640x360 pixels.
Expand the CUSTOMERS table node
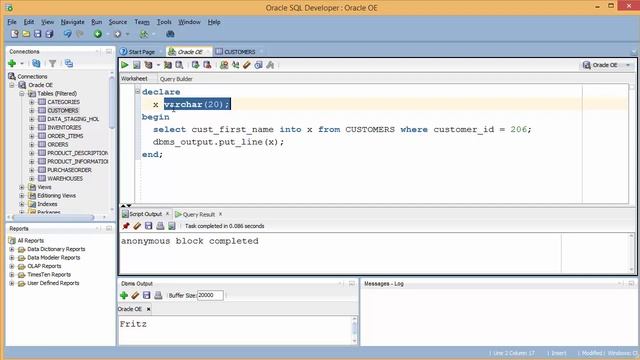click(32, 111)
